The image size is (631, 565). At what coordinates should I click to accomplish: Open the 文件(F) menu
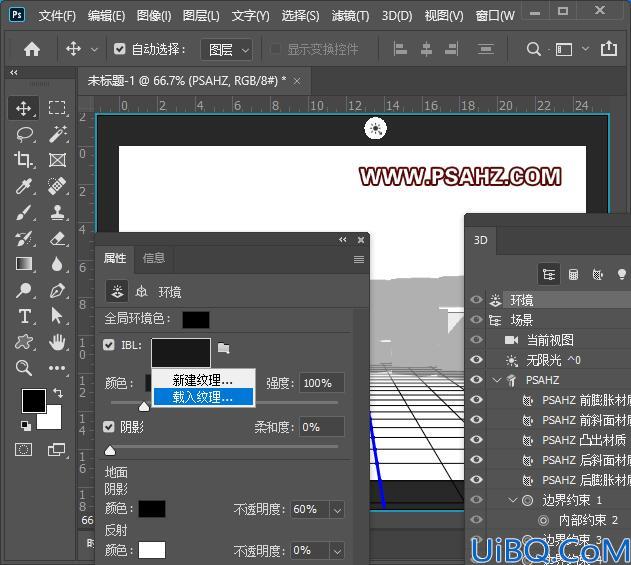57,16
